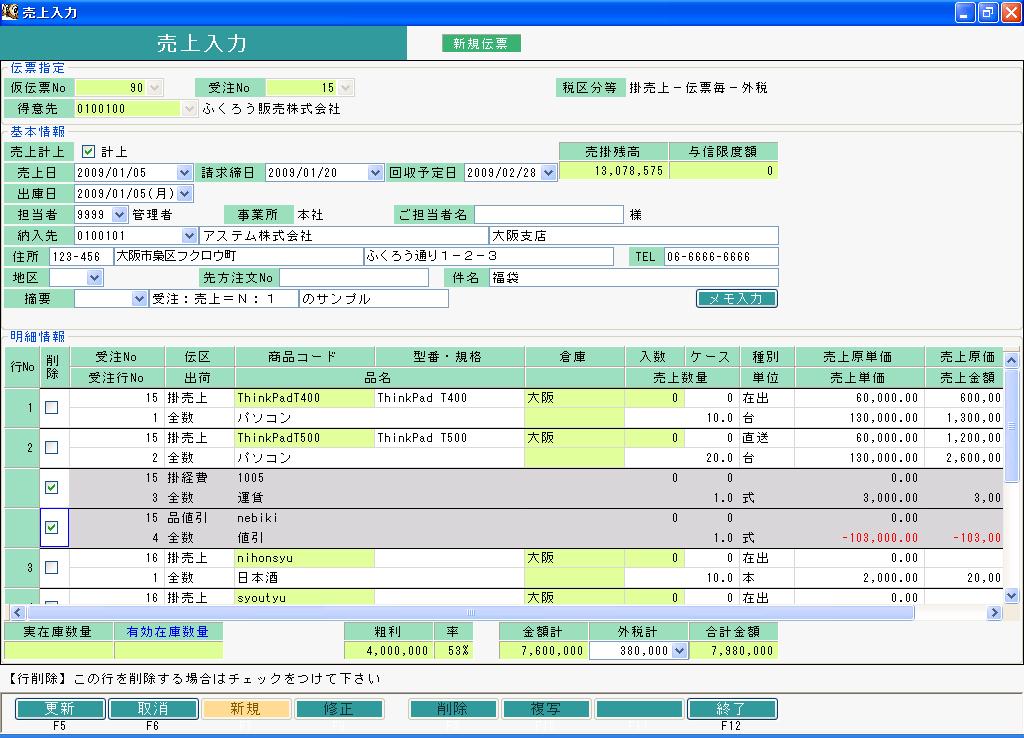
Task: Click the メモ入力 button
Action: pos(737,298)
